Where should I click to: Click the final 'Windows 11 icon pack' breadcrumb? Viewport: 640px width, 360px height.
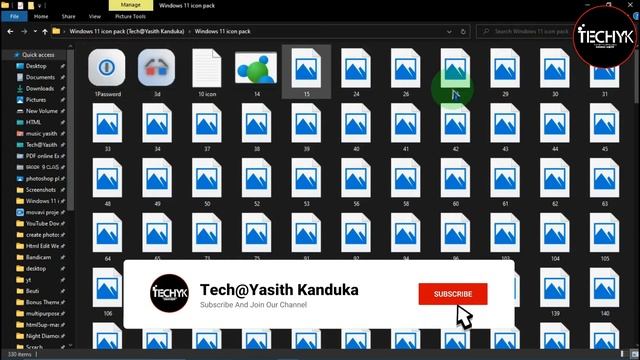coord(222,31)
